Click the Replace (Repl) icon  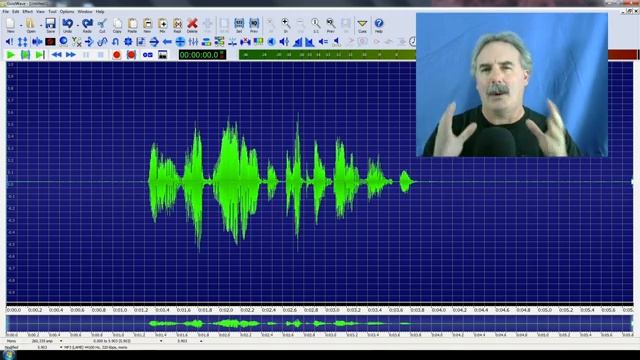(178, 24)
